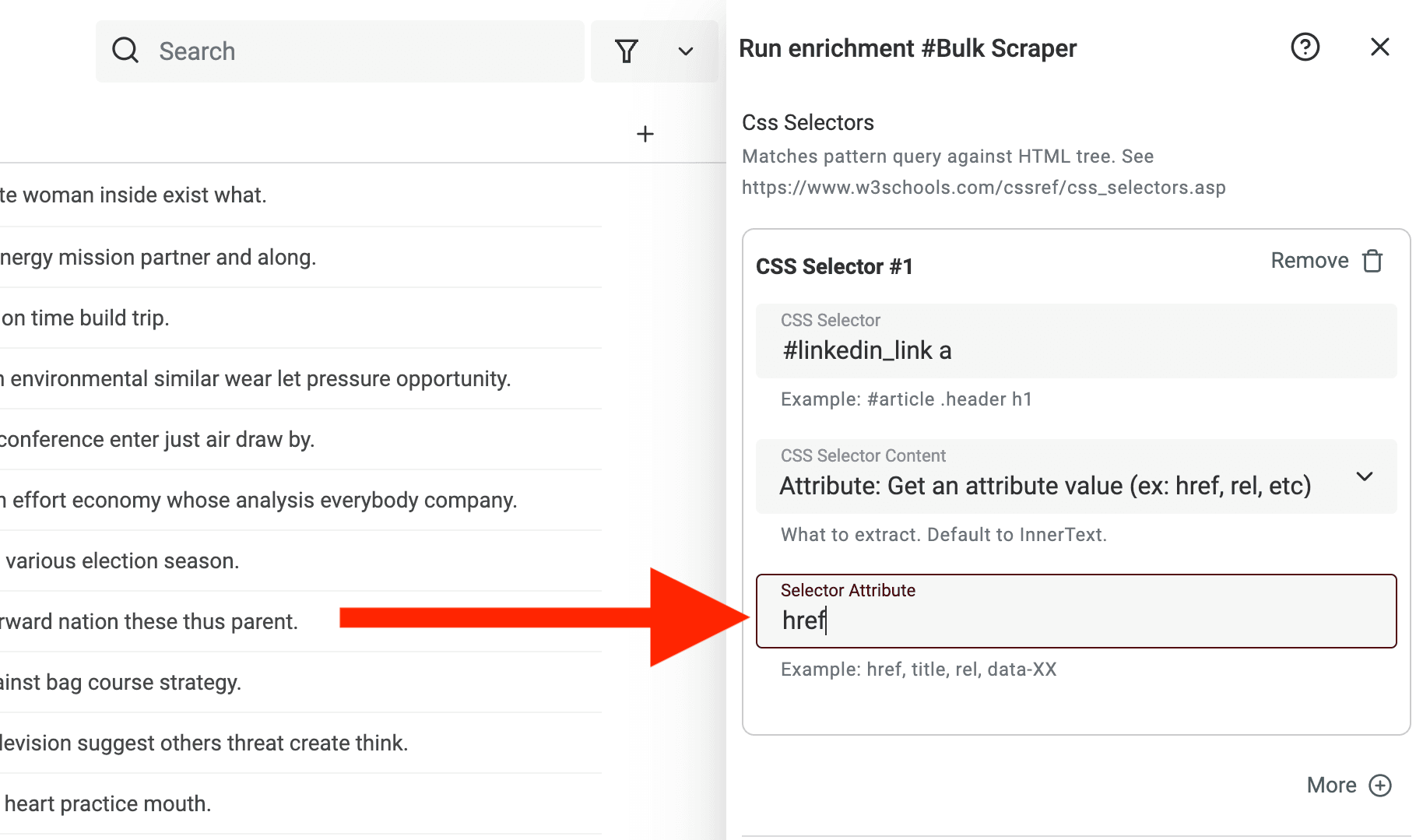Image resolution: width=1423 pixels, height=840 pixels.
Task: Click the More plus-circle icon
Action: (1381, 786)
